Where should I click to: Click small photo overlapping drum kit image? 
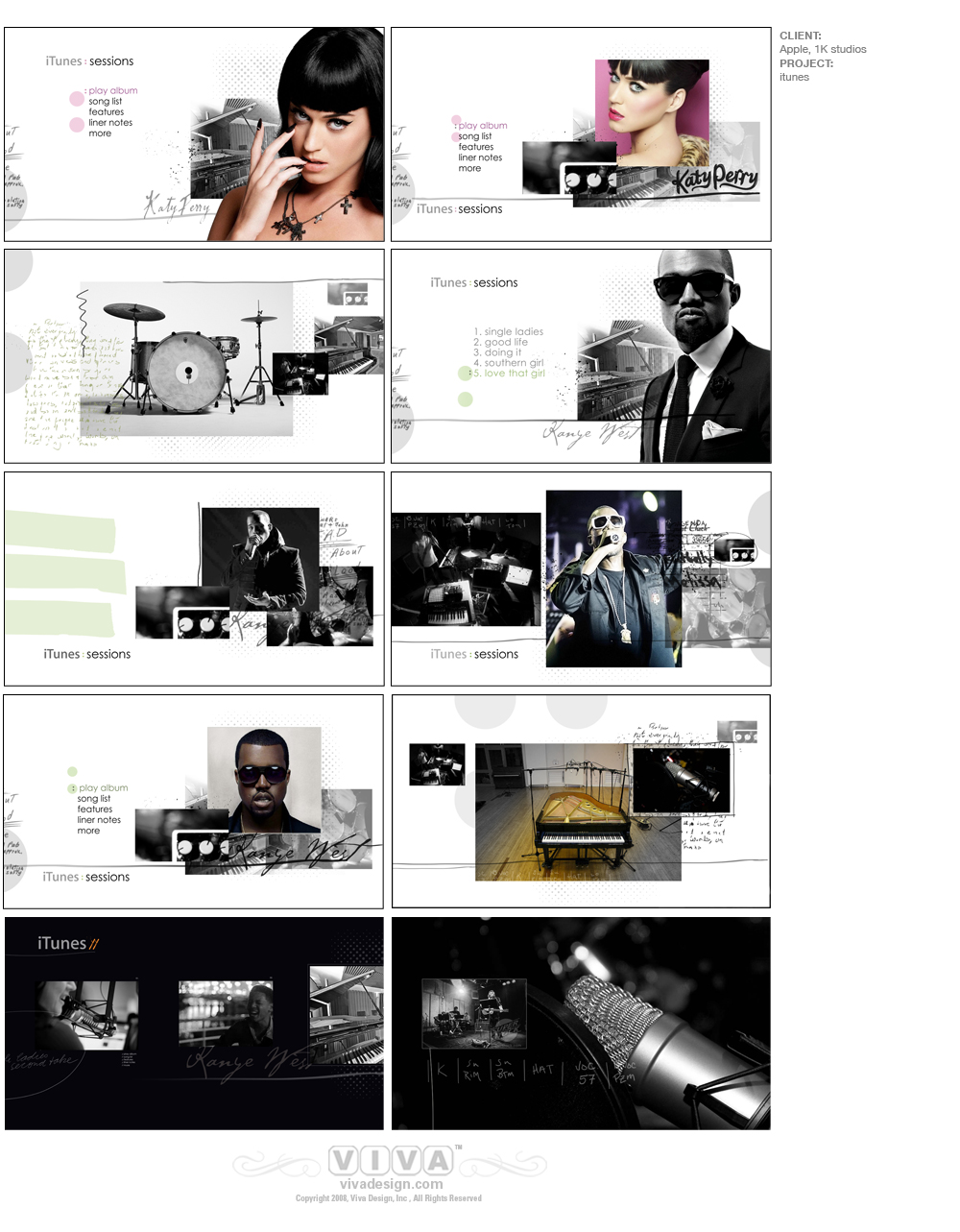[x=300, y=374]
